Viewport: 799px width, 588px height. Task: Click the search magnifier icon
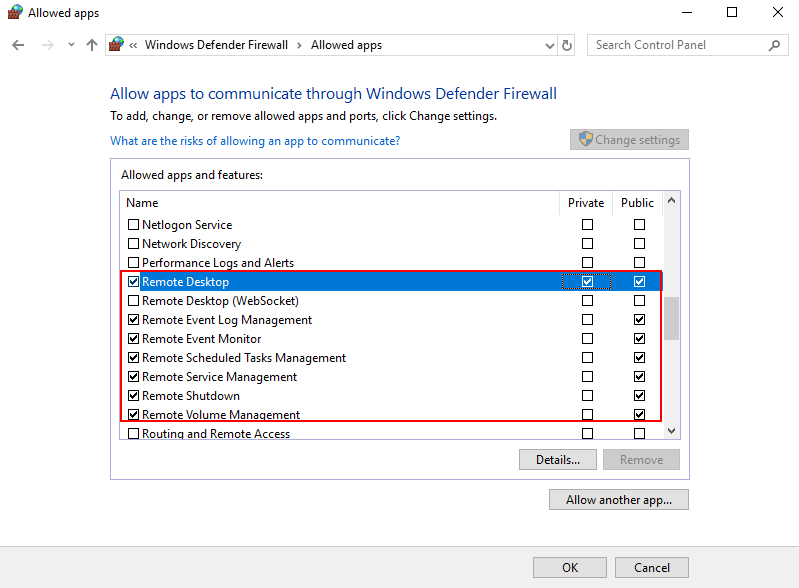775,45
